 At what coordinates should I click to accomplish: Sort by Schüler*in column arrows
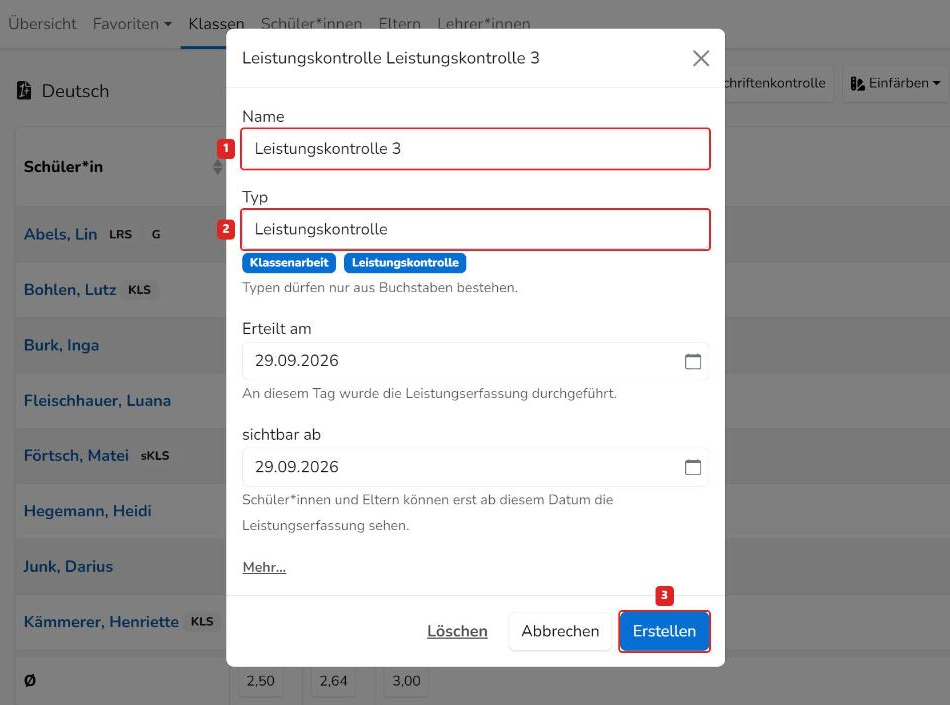tap(218, 167)
